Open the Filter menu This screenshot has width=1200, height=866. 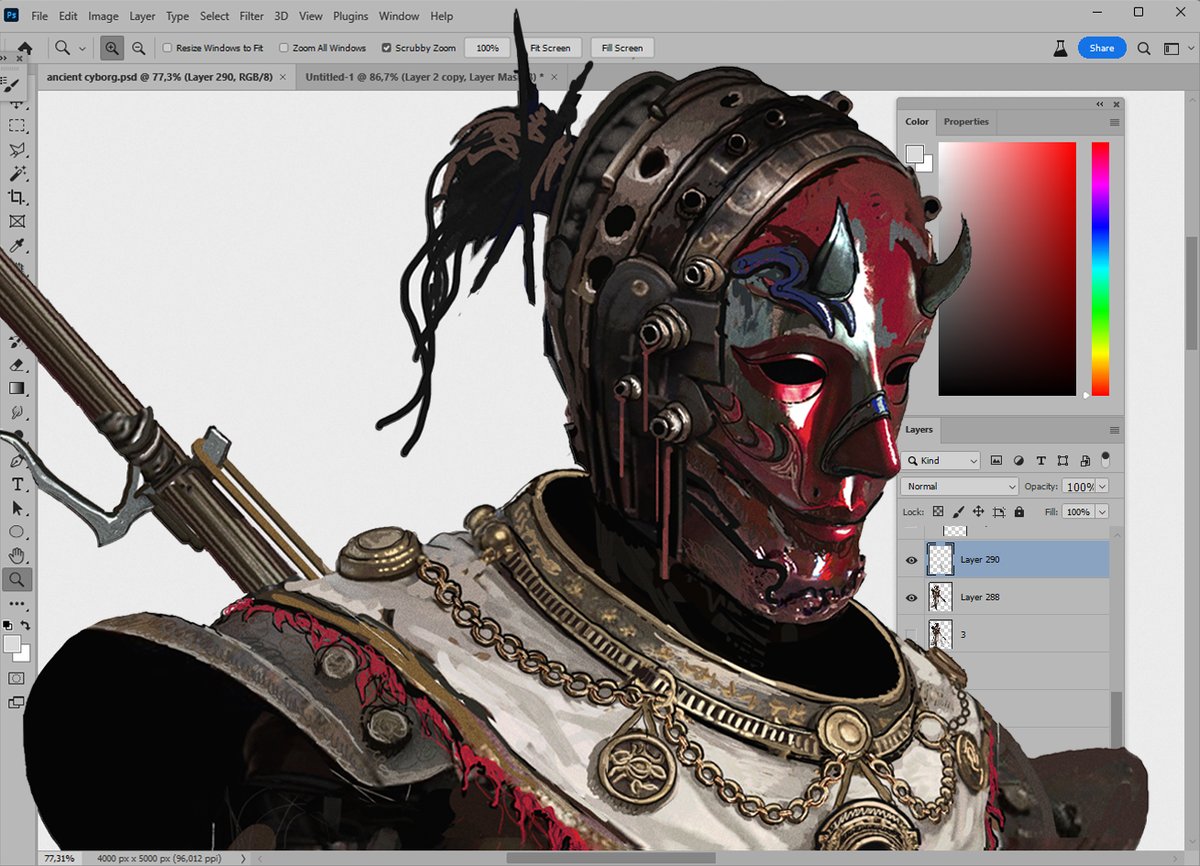click(x=251, y=16)
